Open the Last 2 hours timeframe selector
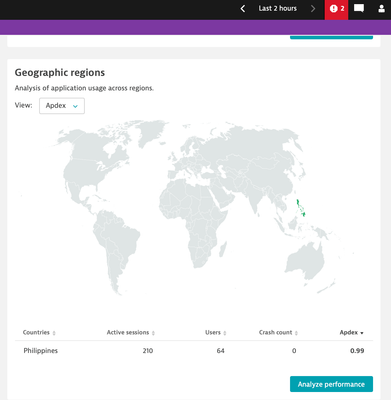The height and width of the screenshot is (400, 391). (x=278, y=9)
